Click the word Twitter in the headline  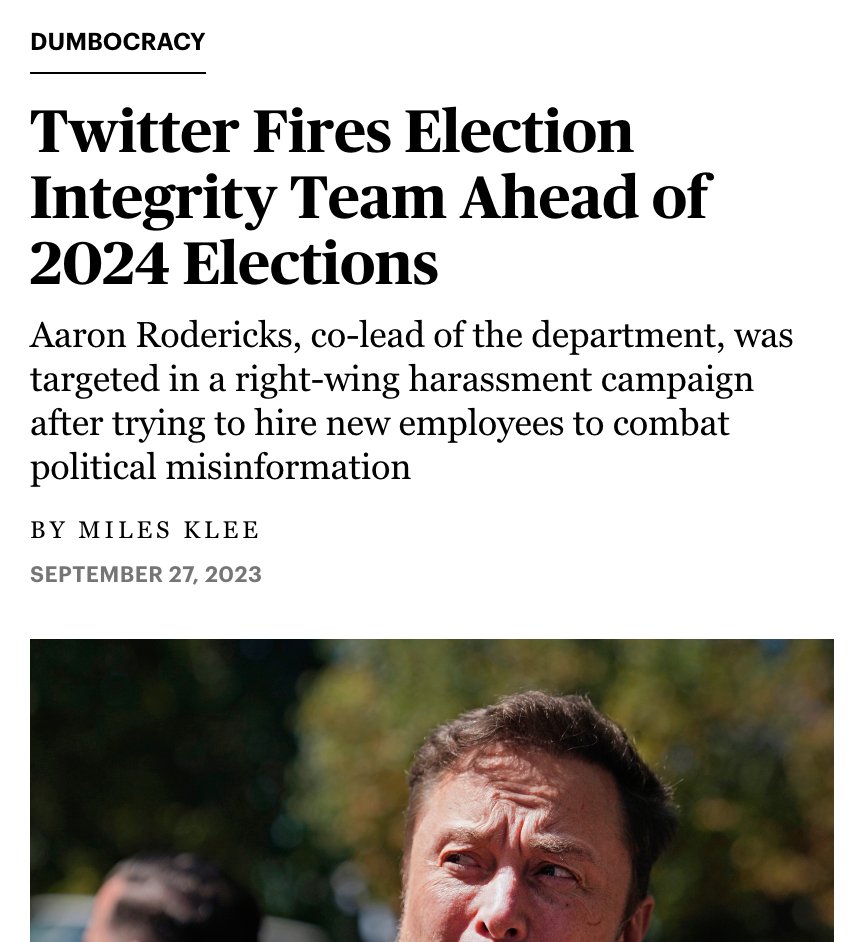pos(135,130)
